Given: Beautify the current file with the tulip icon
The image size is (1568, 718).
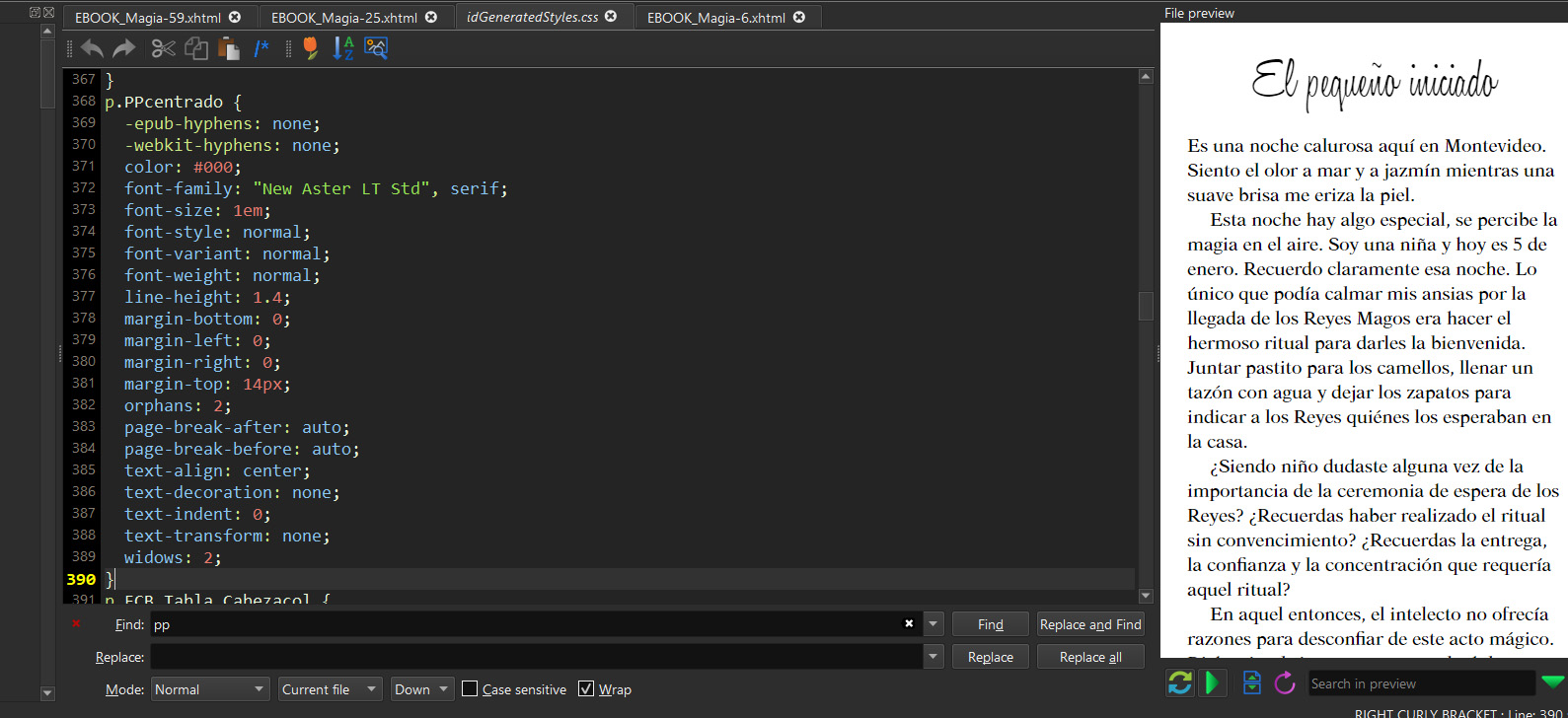Looking at the screenshot, I should point(311,48).
